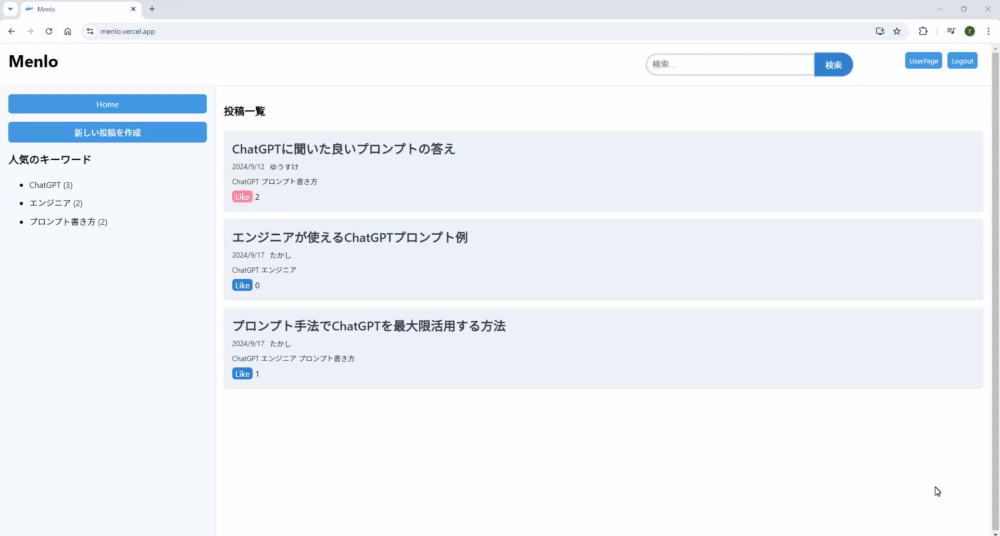
Task: Reload the page with the browser refresh icon
Action: pos(48,31)
